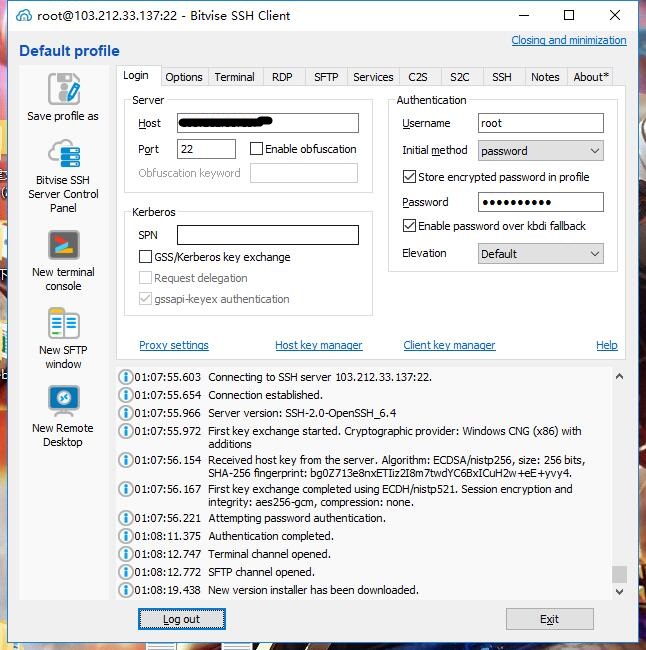Click info icon beside 'Authentication completed' log entry
Screen dimensions: 646x650
(x=125, y=536)
